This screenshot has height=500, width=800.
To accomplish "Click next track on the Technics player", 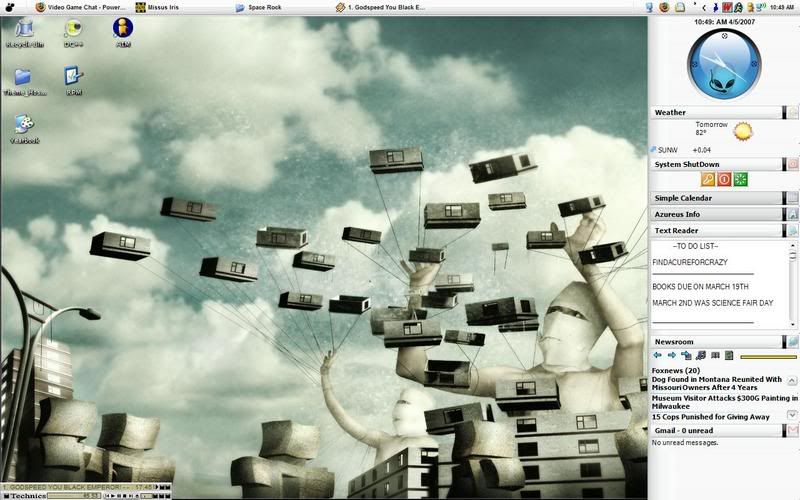I will tap(131, 496).
